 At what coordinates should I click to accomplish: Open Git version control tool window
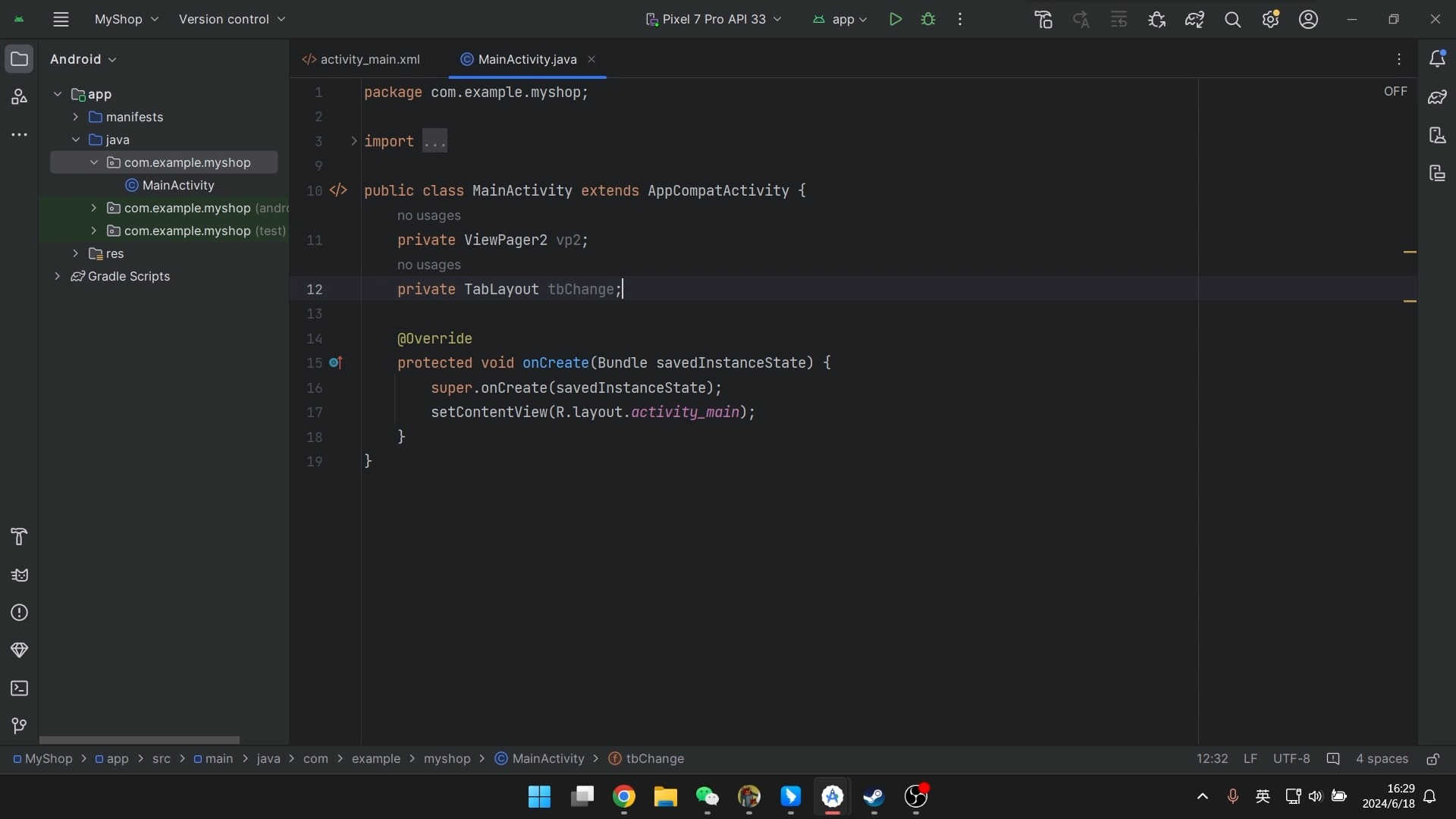(x=20, y=726)
